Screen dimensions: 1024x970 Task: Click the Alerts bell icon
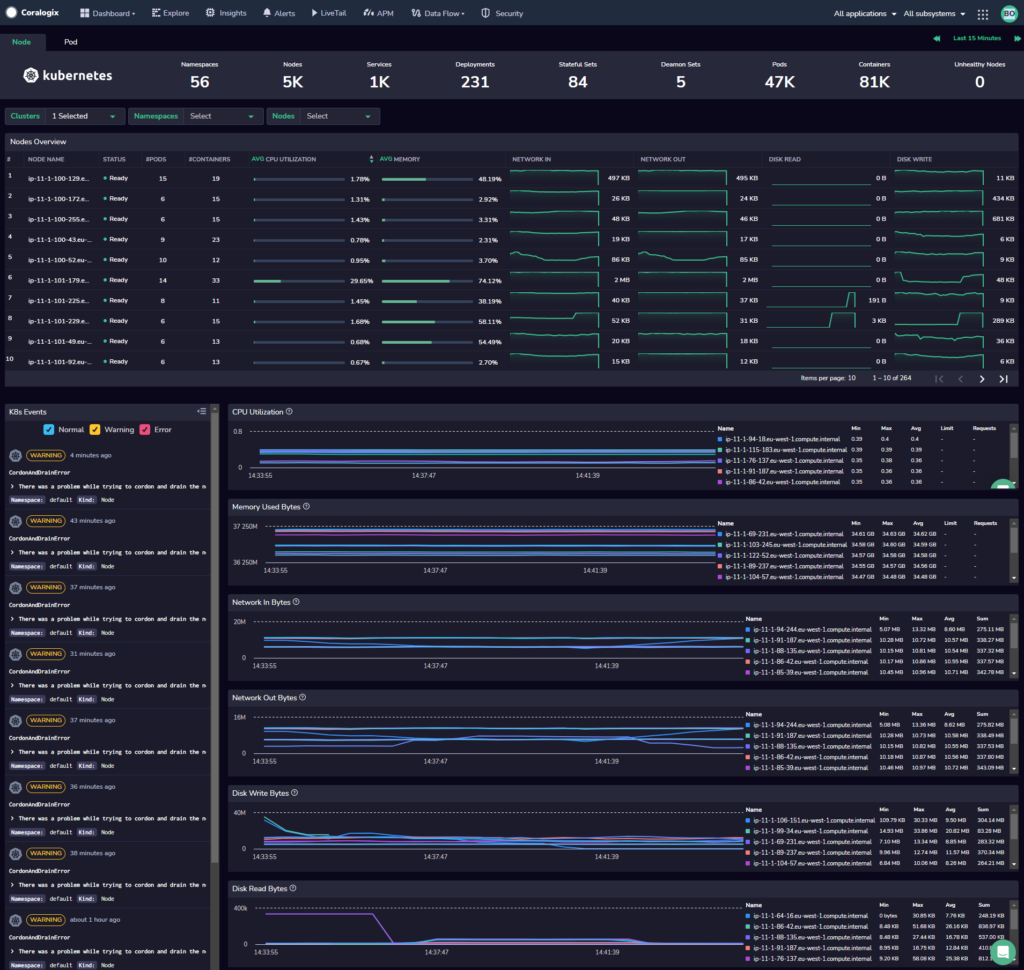point(267,13)
